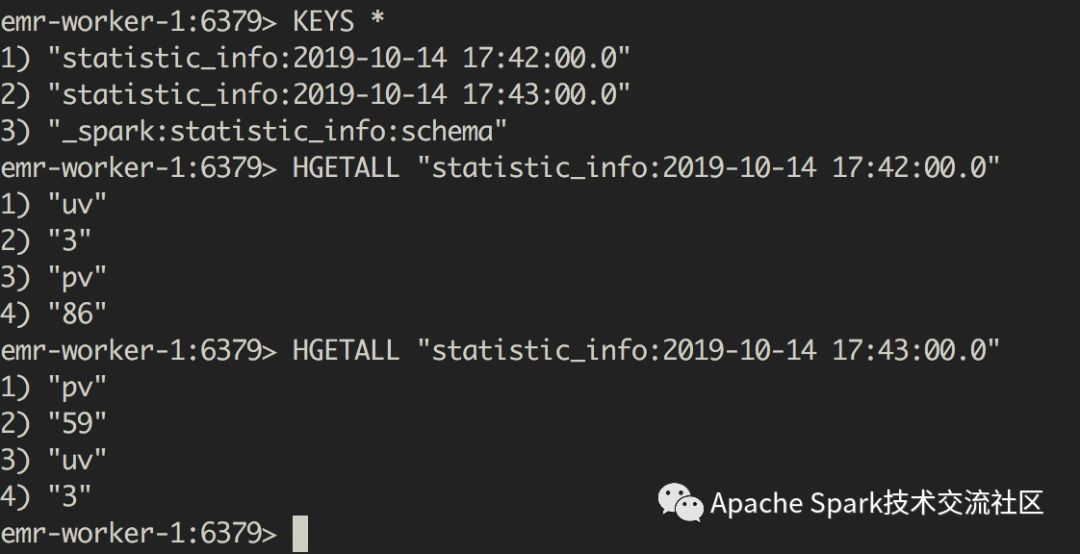Click the blinking cursor block at prompt
The height and width of the screenshot is (554, 1080).
(300, 534)
